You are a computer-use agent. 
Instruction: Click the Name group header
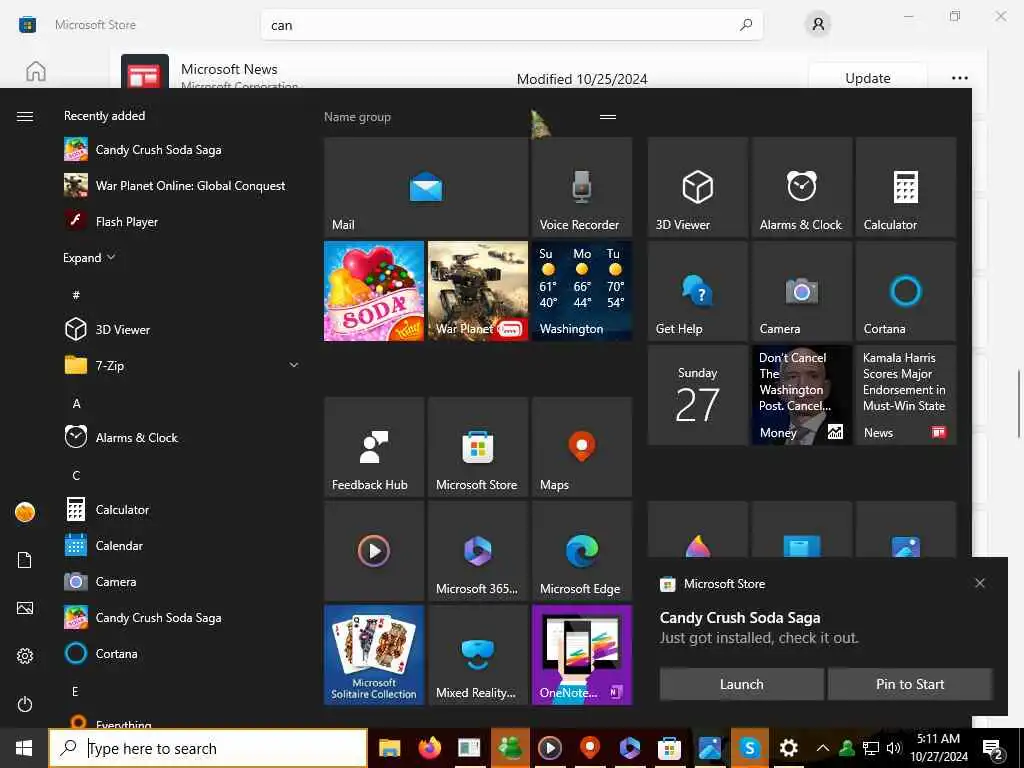[x=357, y=117]
